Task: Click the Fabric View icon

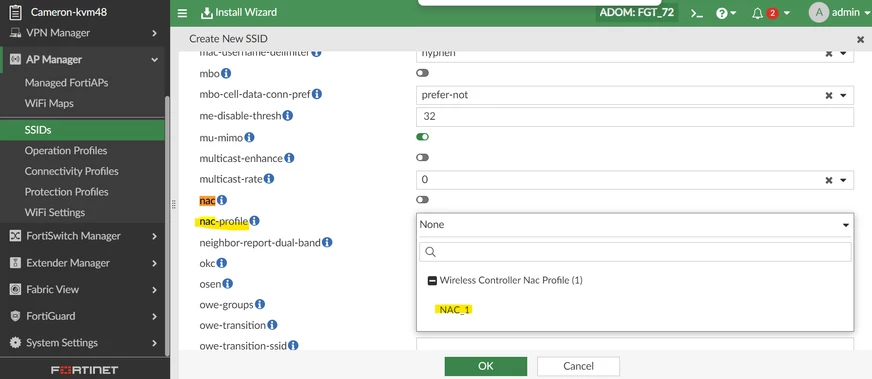Action: [x=16, y=290]
